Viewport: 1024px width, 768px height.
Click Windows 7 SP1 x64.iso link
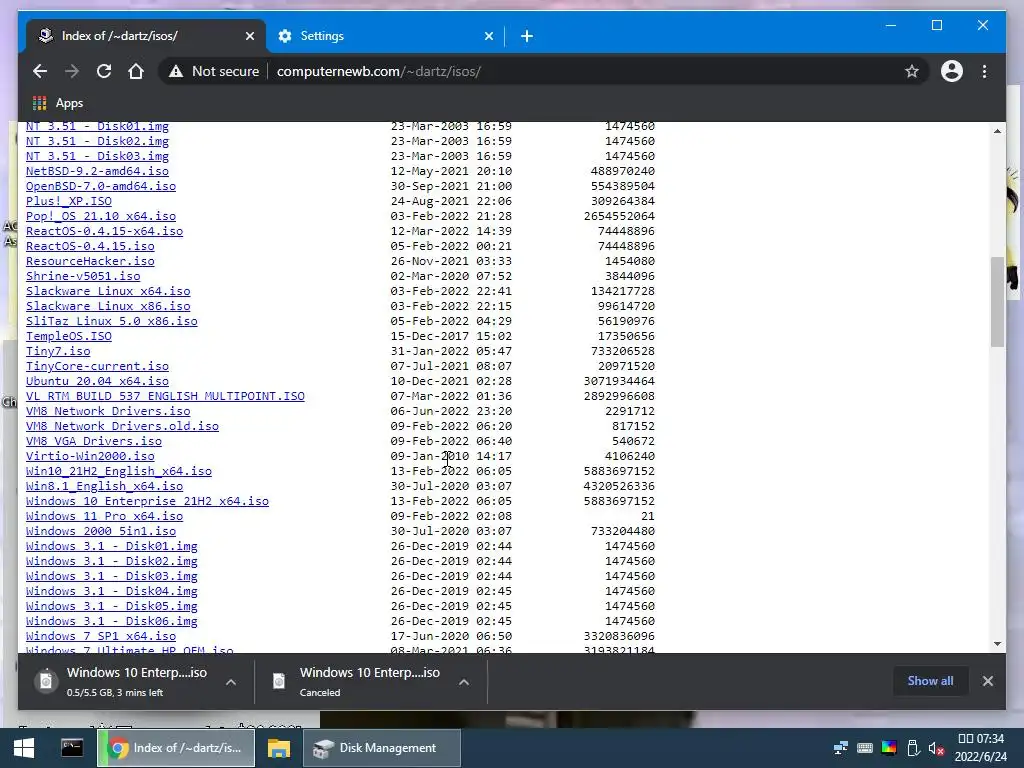coord(101,637)
